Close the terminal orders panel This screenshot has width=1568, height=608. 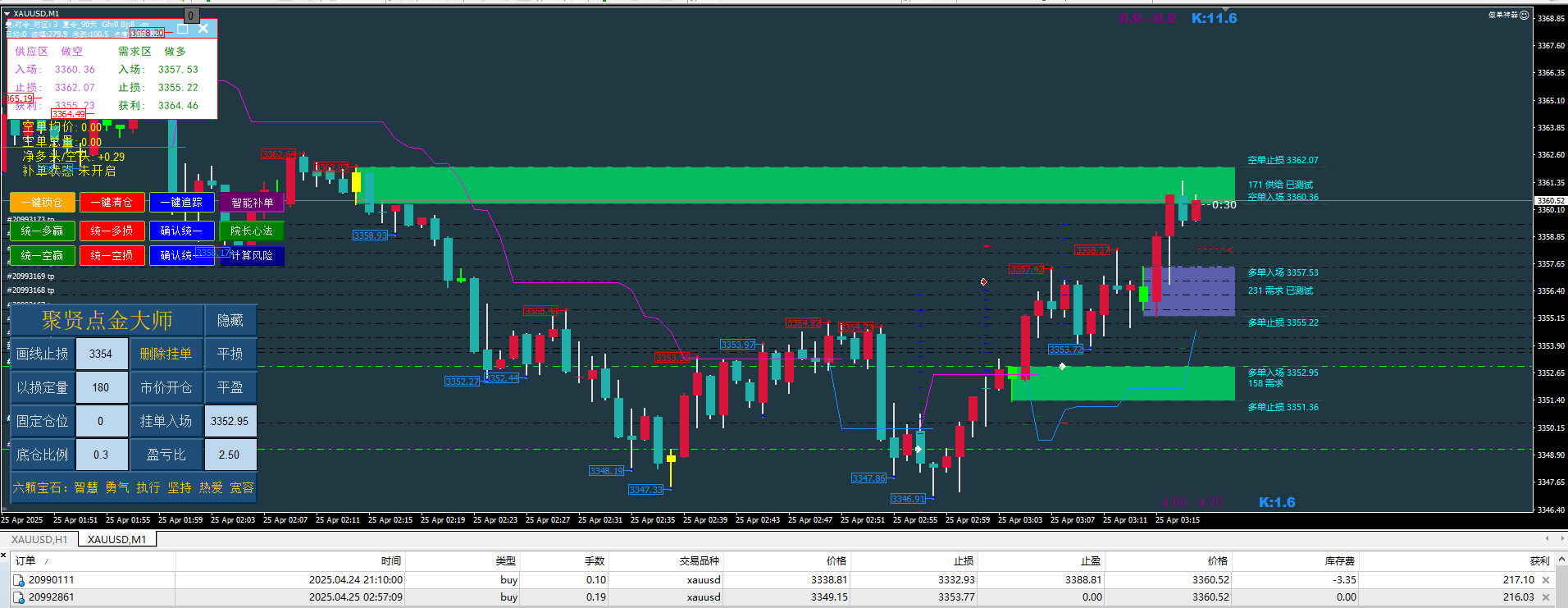click(x=4, y=555)
